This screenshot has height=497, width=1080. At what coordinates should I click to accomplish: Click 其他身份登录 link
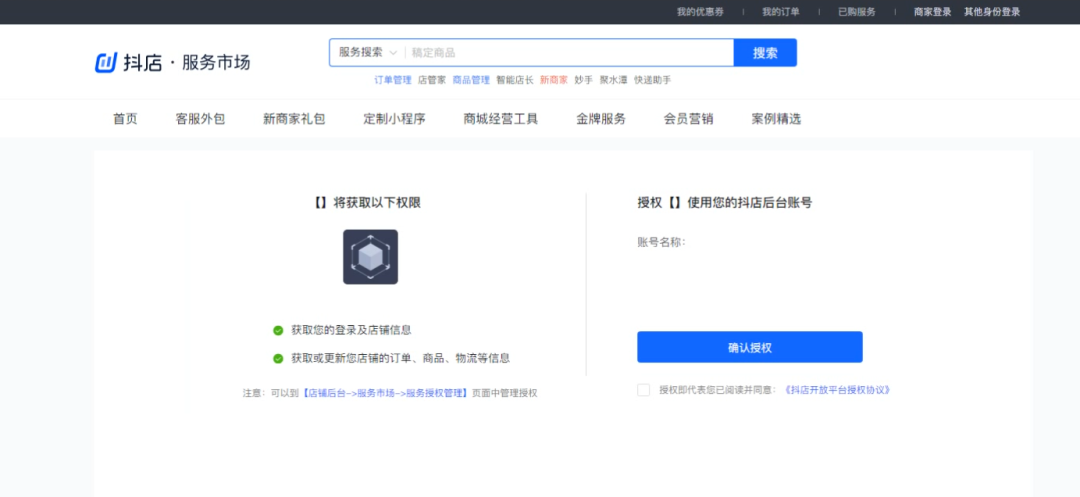(x=992, y=12)
